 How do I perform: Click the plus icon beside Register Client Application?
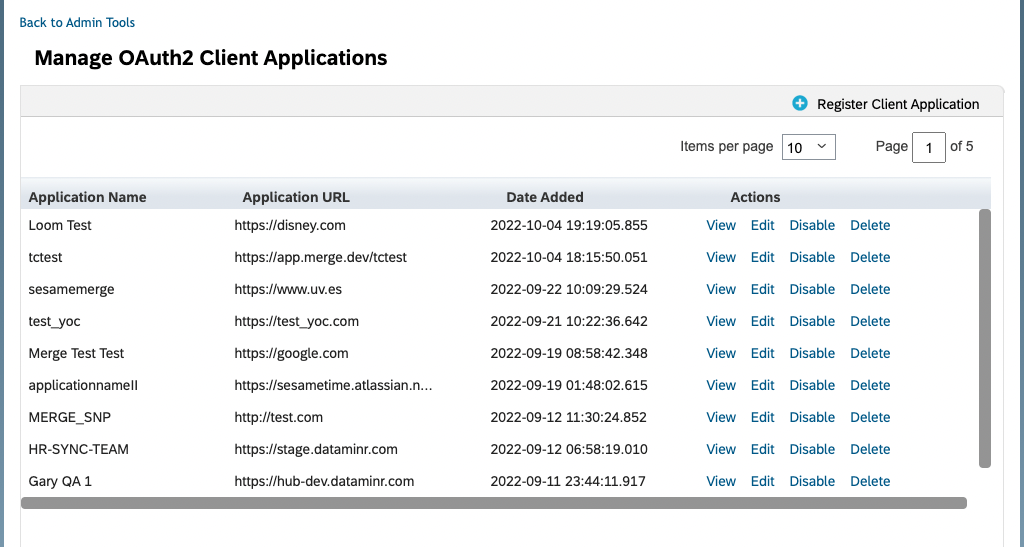(800, 103)
